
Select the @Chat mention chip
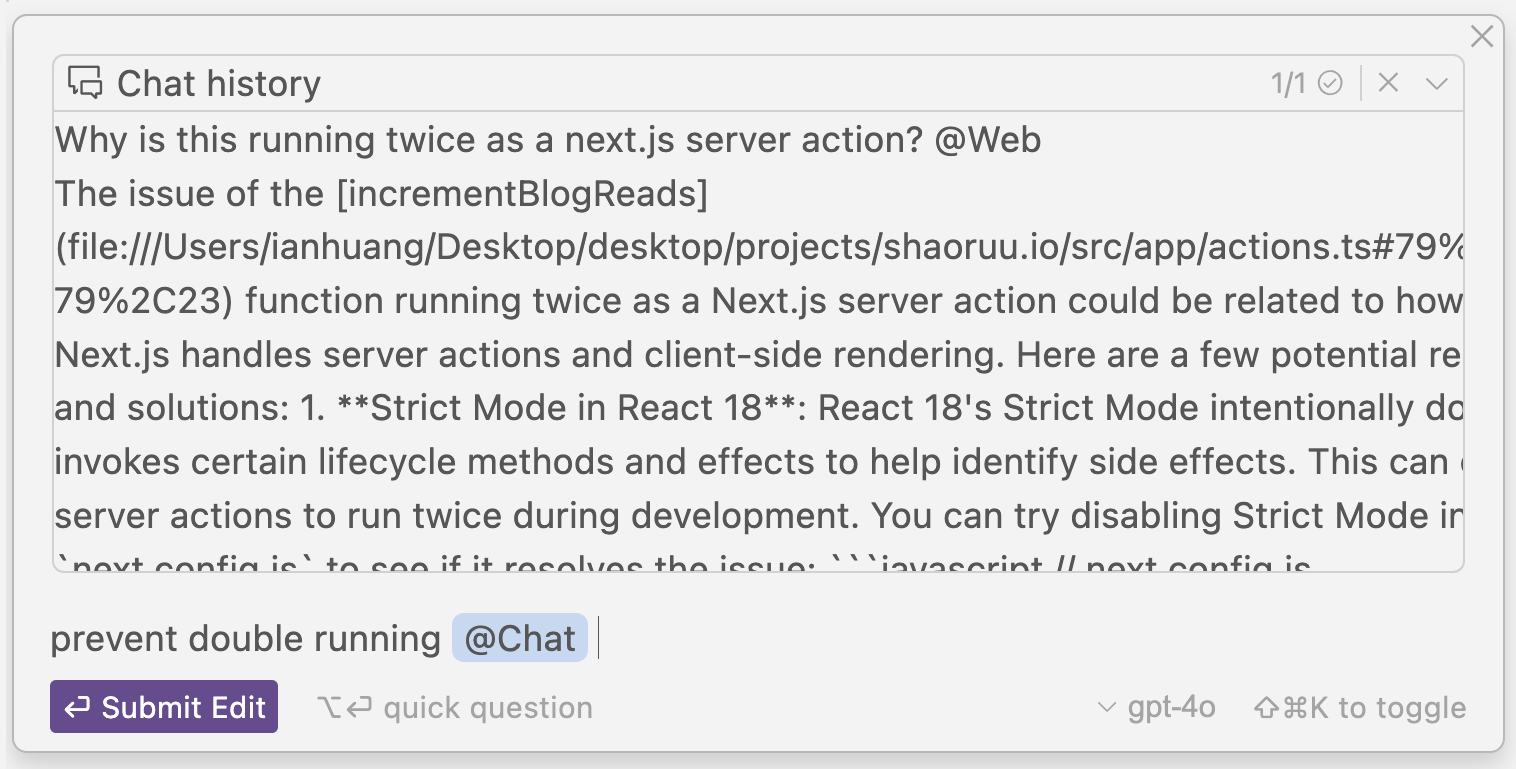point(520,639)
